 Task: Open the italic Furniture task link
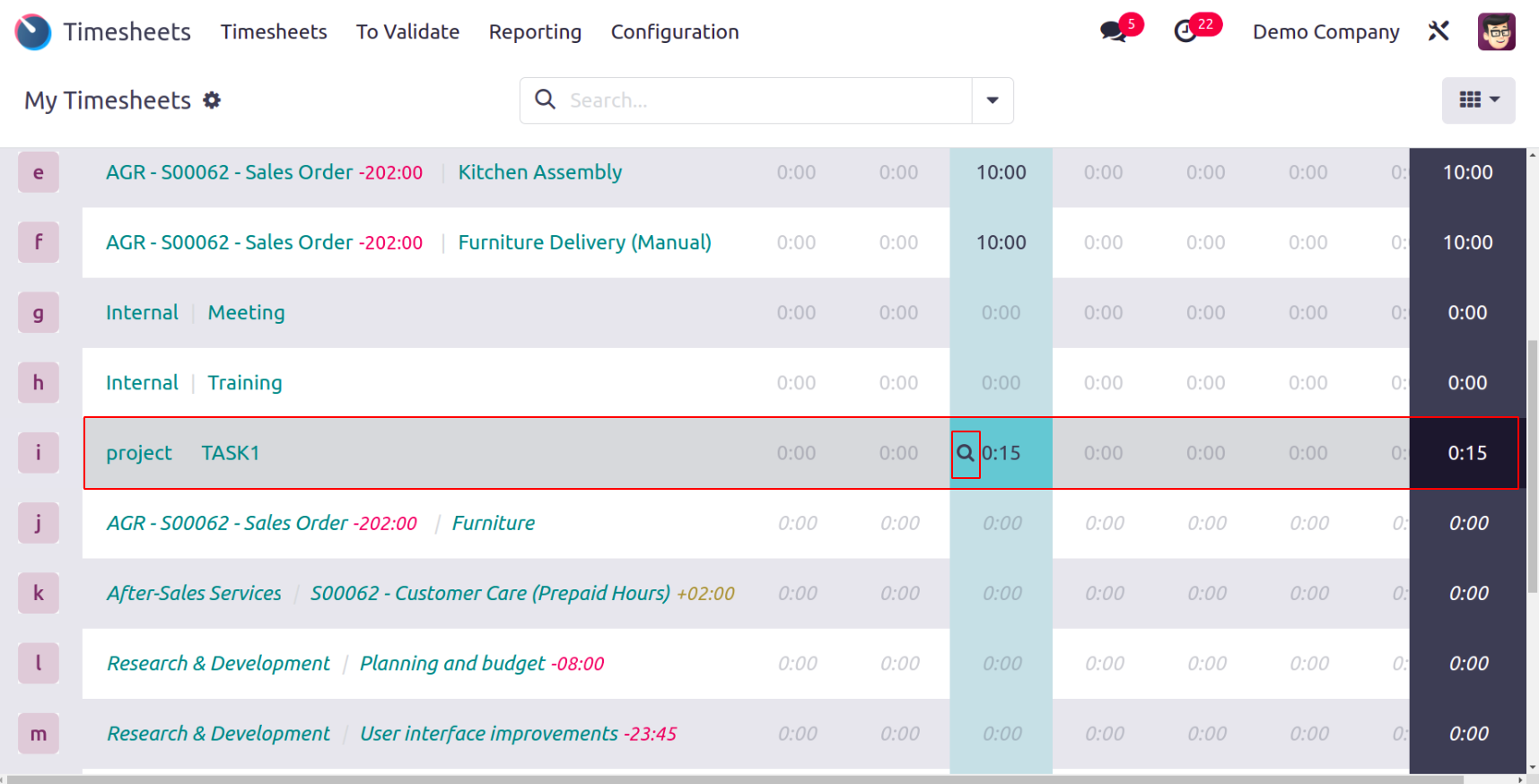494,523
